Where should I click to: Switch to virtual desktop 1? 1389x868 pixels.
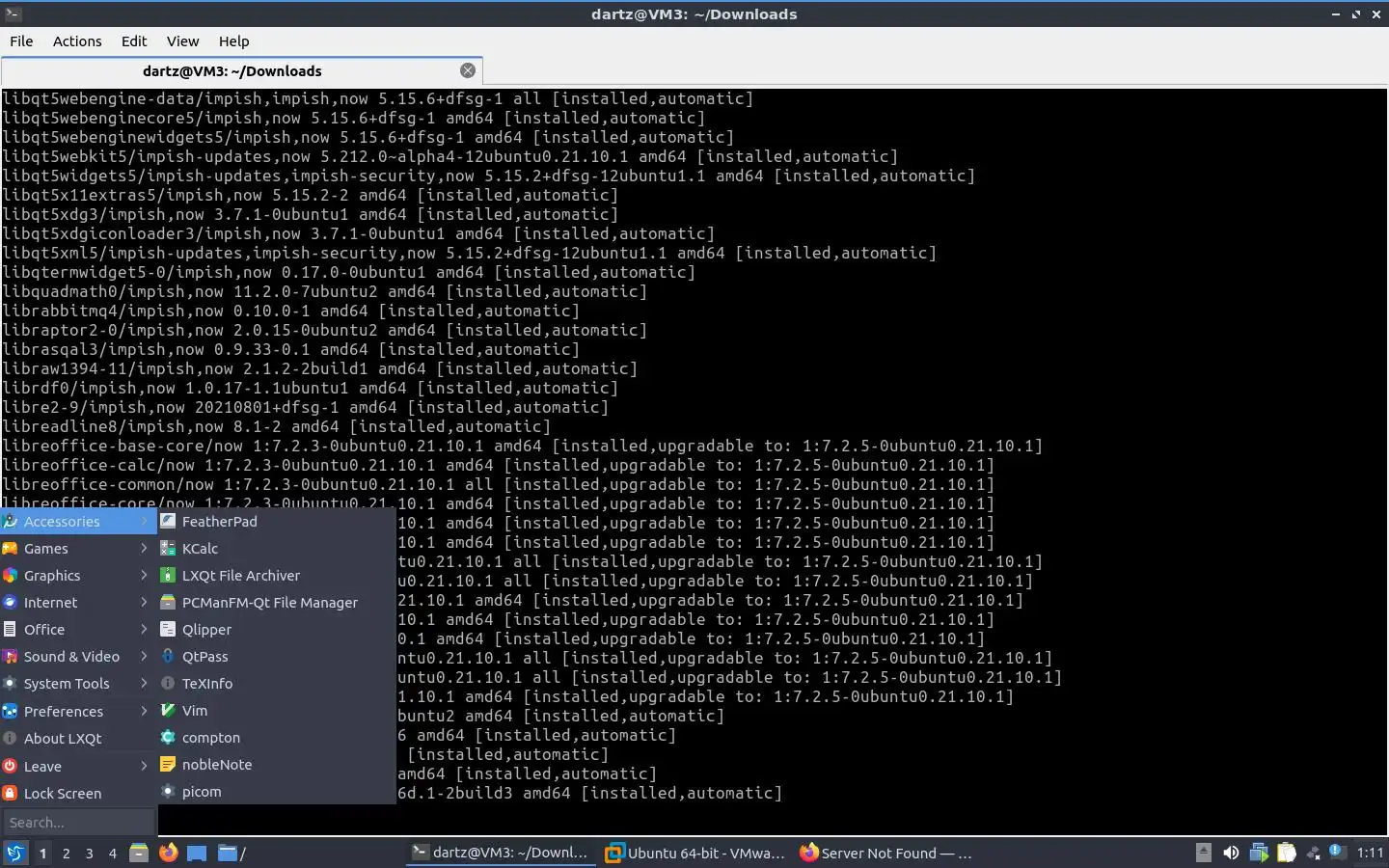click(42, 853)
